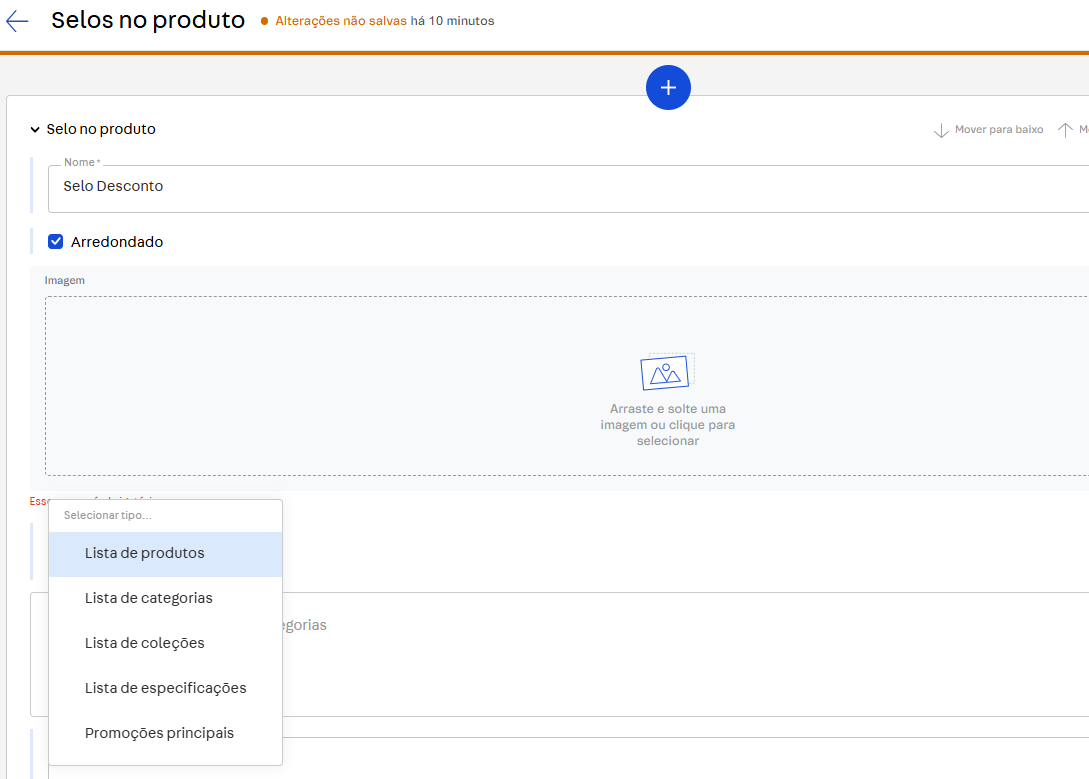
Task: Toggle the Arredondado checkbox
Action: click(x=56, y=242)
